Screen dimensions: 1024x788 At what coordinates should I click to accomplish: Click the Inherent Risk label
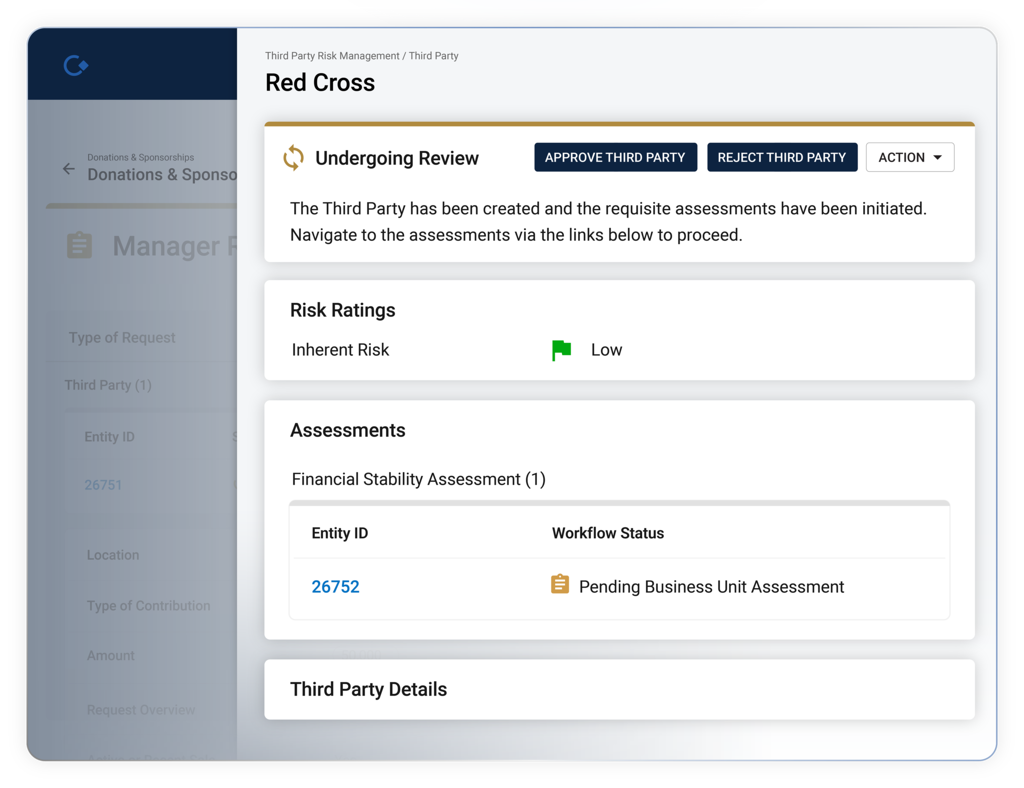click(340, 350)
